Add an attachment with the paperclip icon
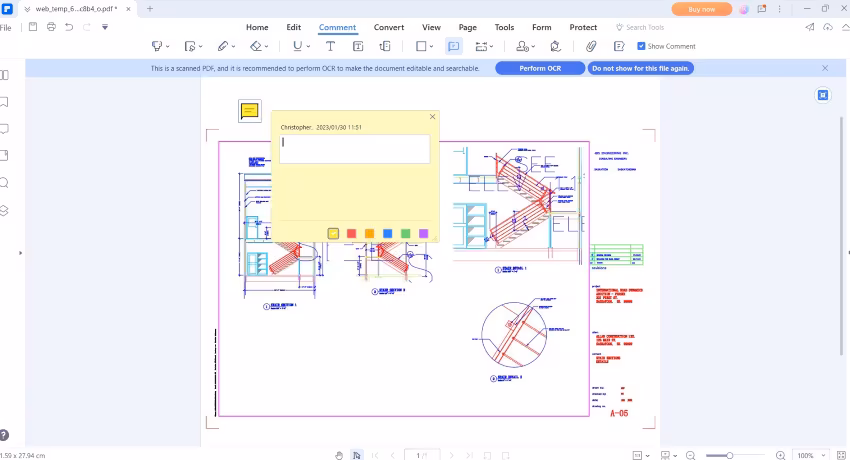Screen dimensions: 850x460 [591, 47]
